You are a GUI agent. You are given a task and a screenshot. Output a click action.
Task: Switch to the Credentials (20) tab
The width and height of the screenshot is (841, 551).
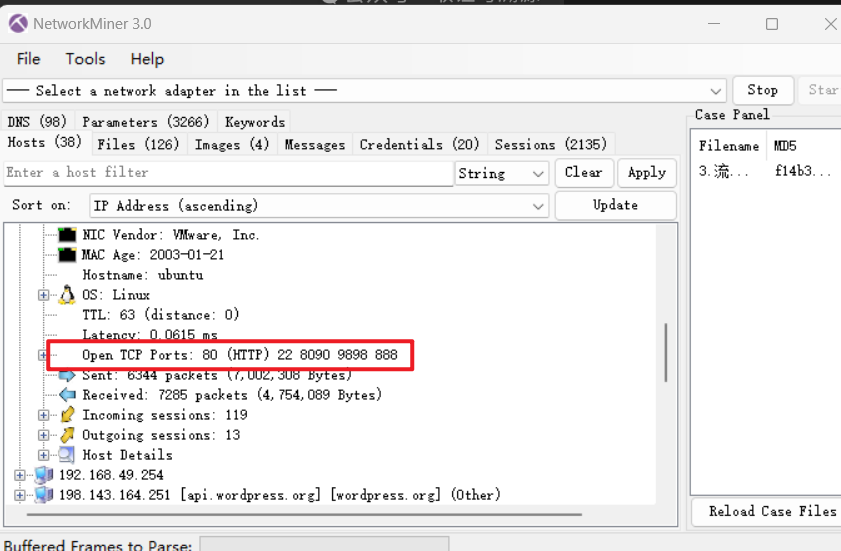[x=419, y=144]
